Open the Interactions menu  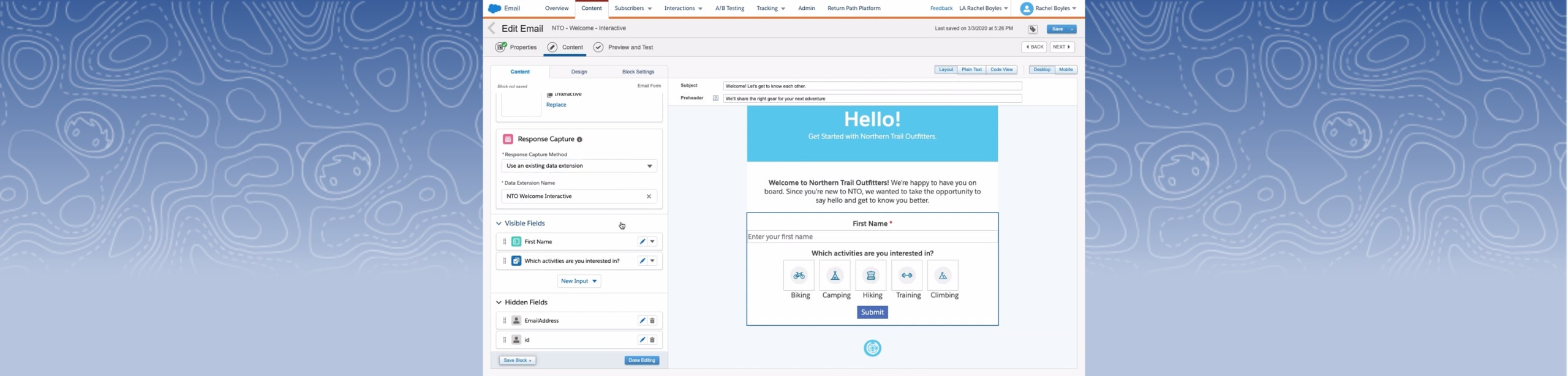683,9
